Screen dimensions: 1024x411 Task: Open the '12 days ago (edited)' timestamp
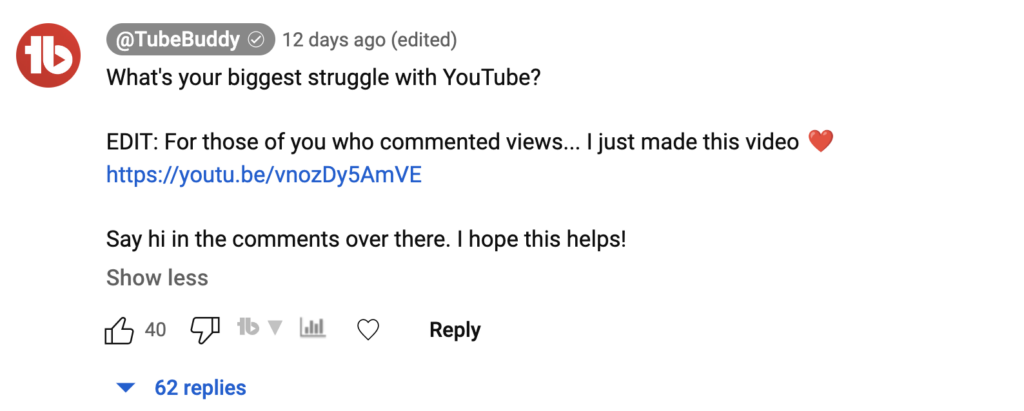click(369, 40)
